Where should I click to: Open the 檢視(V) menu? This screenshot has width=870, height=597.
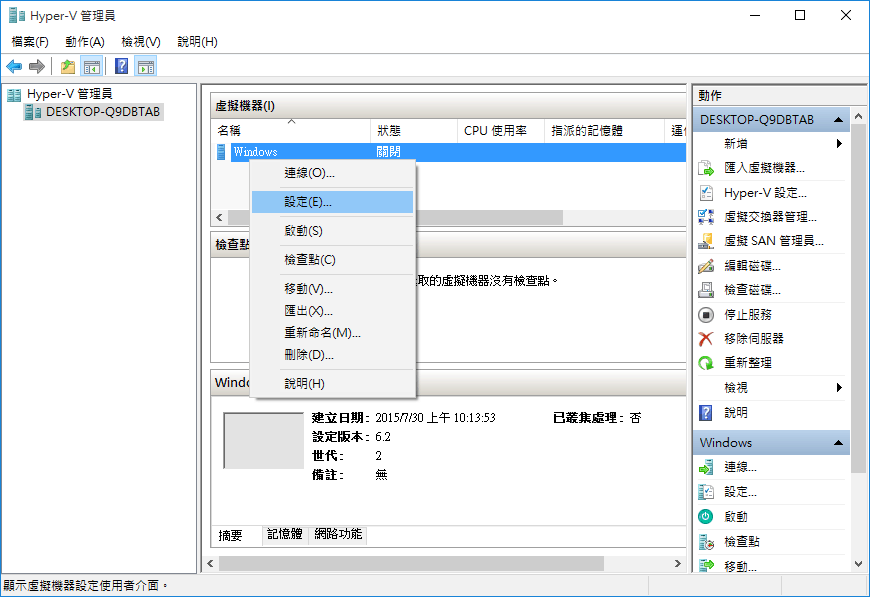(x=141, y=42)
